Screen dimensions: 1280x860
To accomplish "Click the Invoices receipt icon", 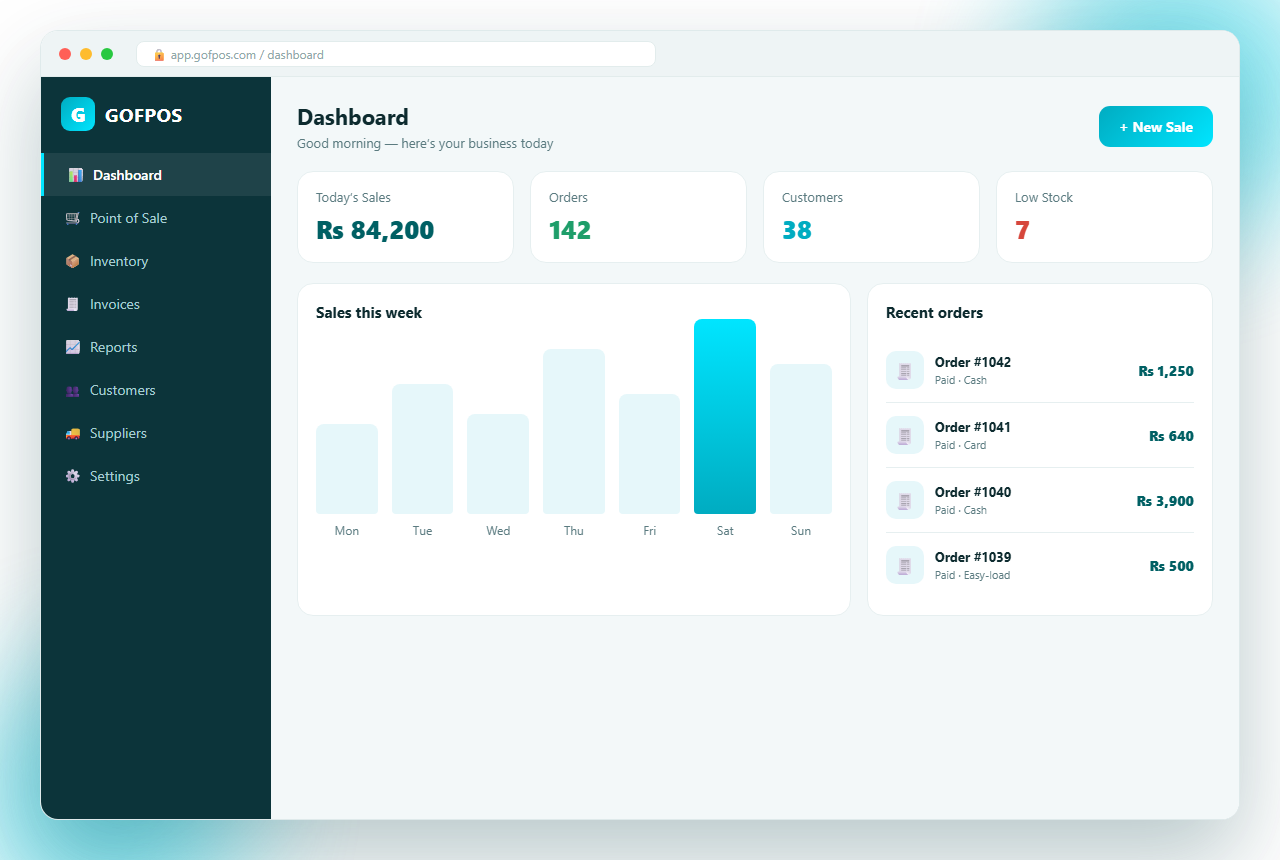I will (73, 304).
